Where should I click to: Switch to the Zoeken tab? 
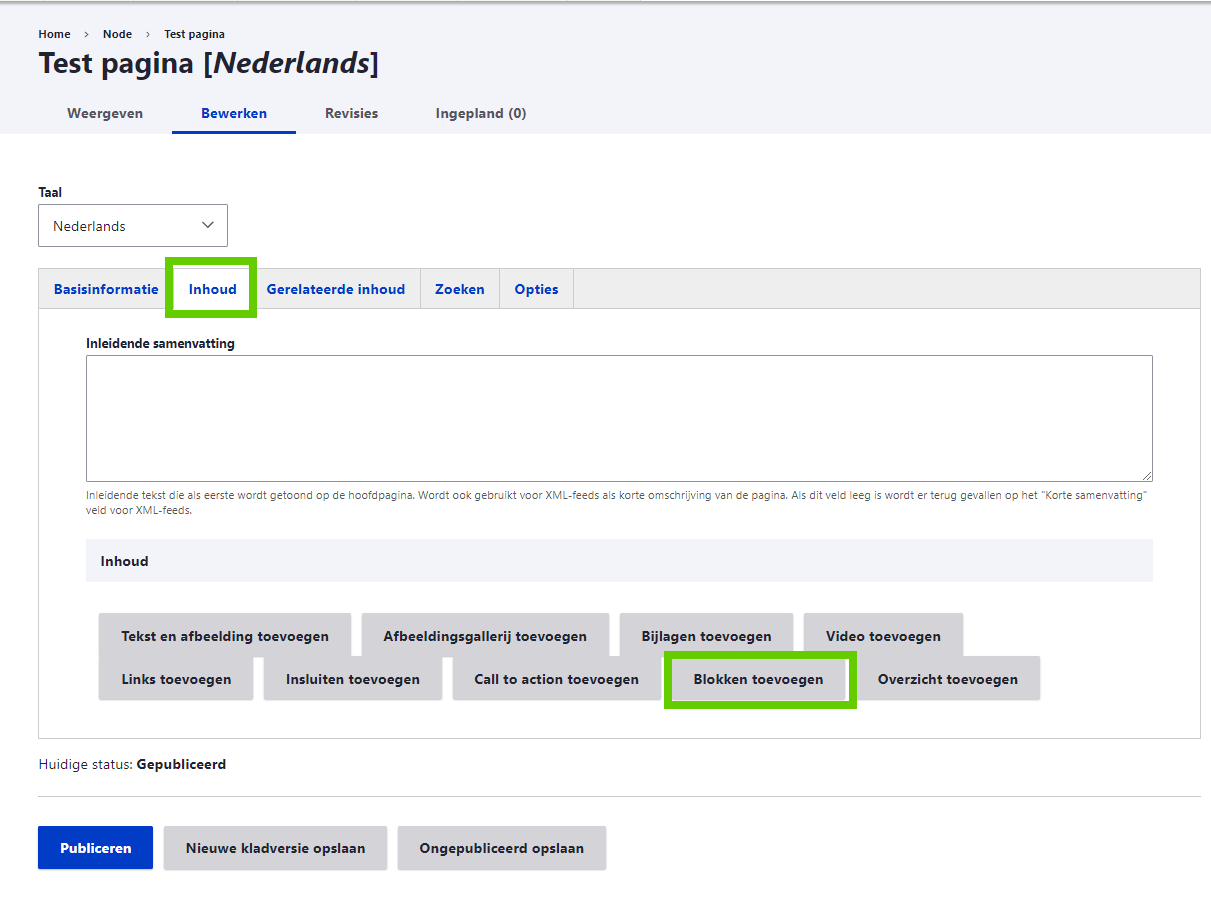459,289
